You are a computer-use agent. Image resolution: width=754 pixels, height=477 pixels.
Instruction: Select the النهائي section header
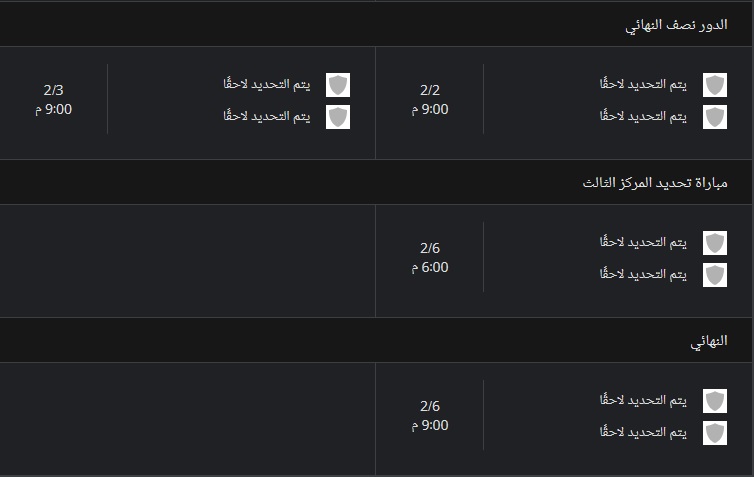tap(709, 341)
